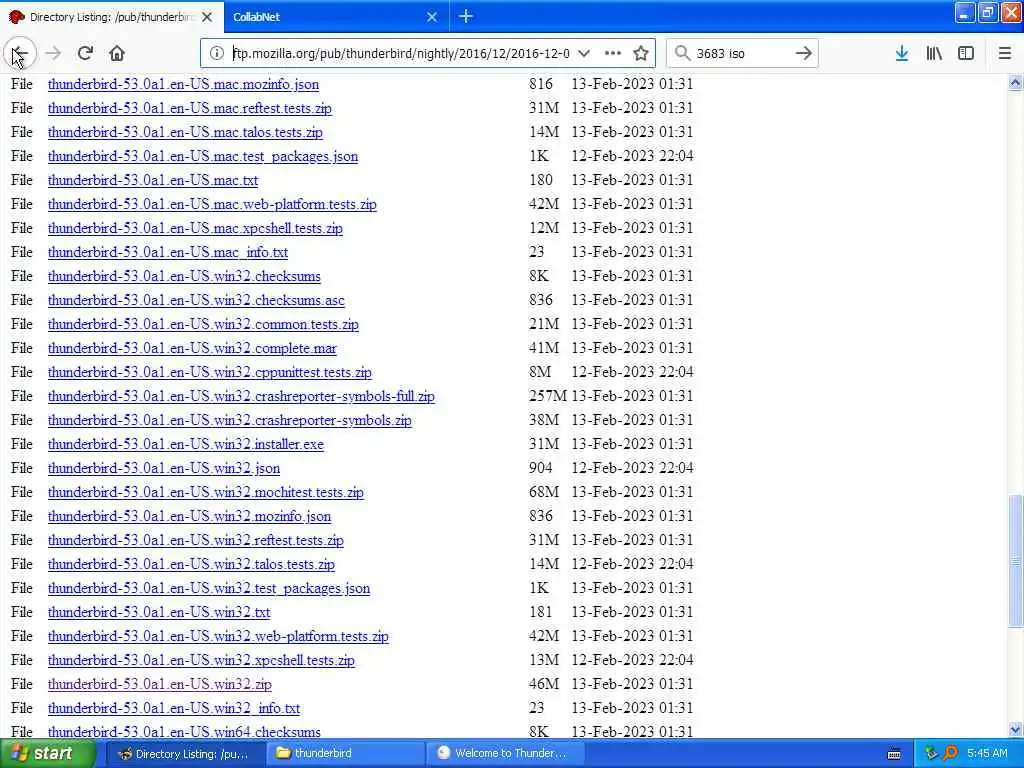Open the Downloads panel arrow icon

[902, 53]
